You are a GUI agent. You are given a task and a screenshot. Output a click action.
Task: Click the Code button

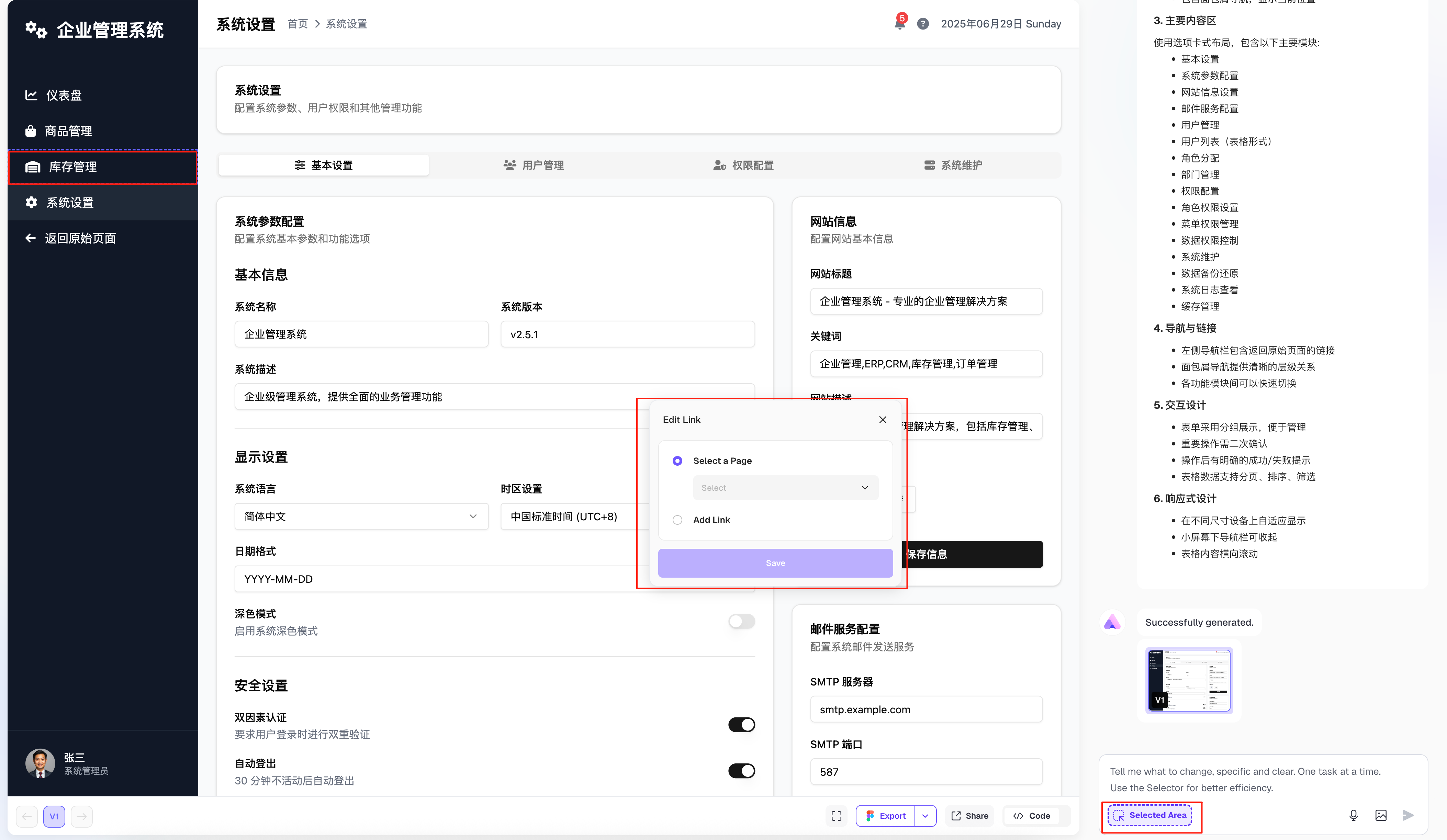[1032, 815]
